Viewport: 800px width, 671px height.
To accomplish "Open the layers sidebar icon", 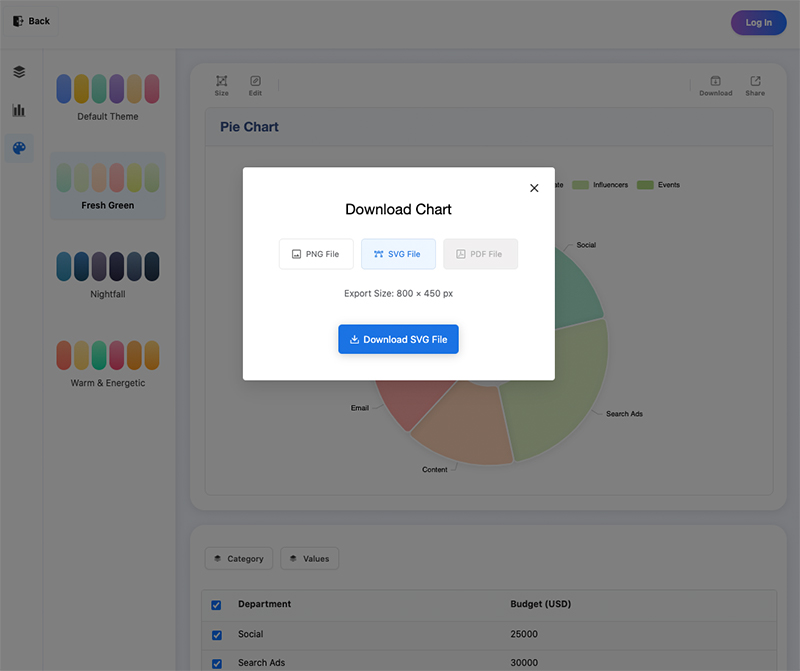I will 19,72.
